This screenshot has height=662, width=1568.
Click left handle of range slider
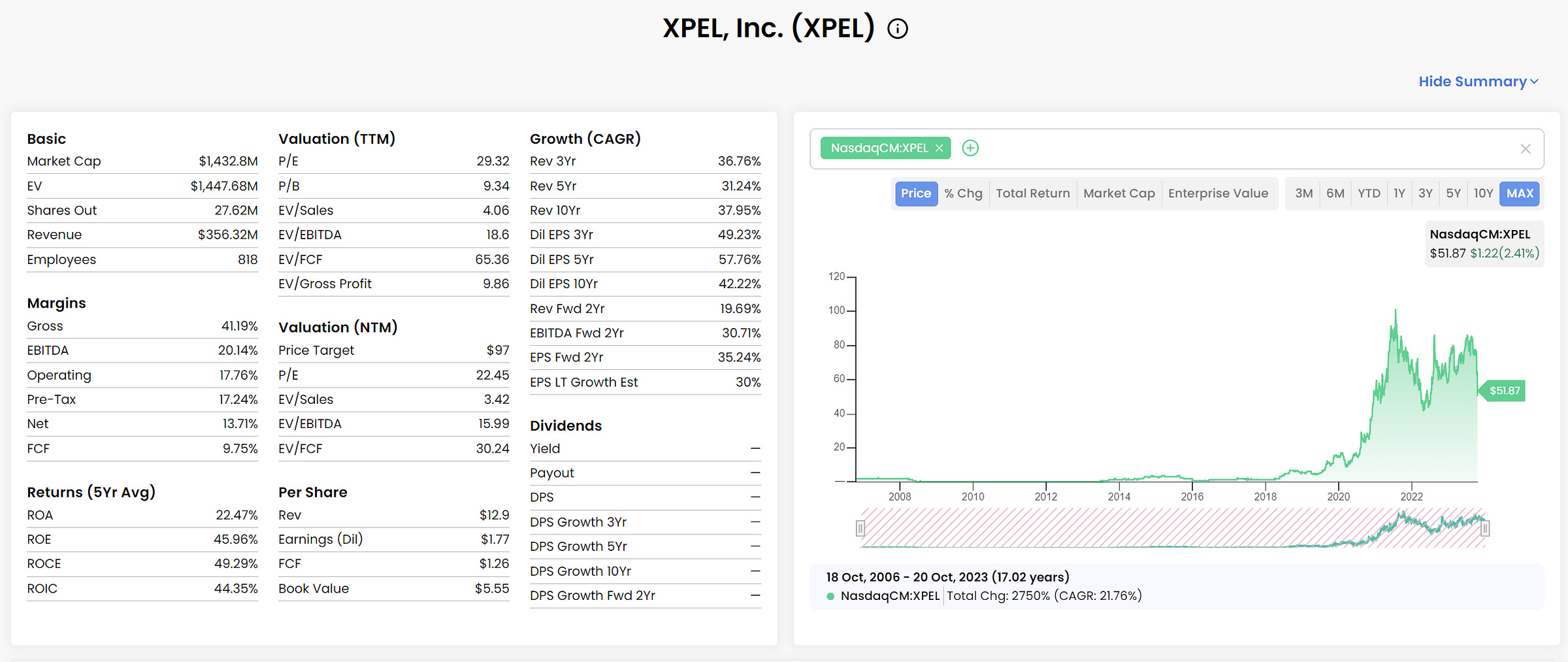tap(860, 528)
